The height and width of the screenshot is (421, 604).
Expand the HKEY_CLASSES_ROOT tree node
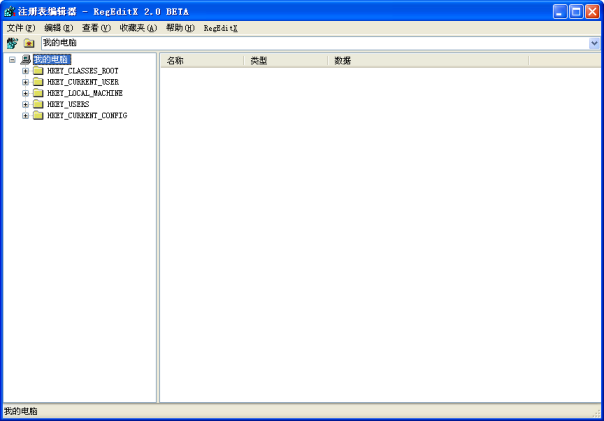point(25,71)
